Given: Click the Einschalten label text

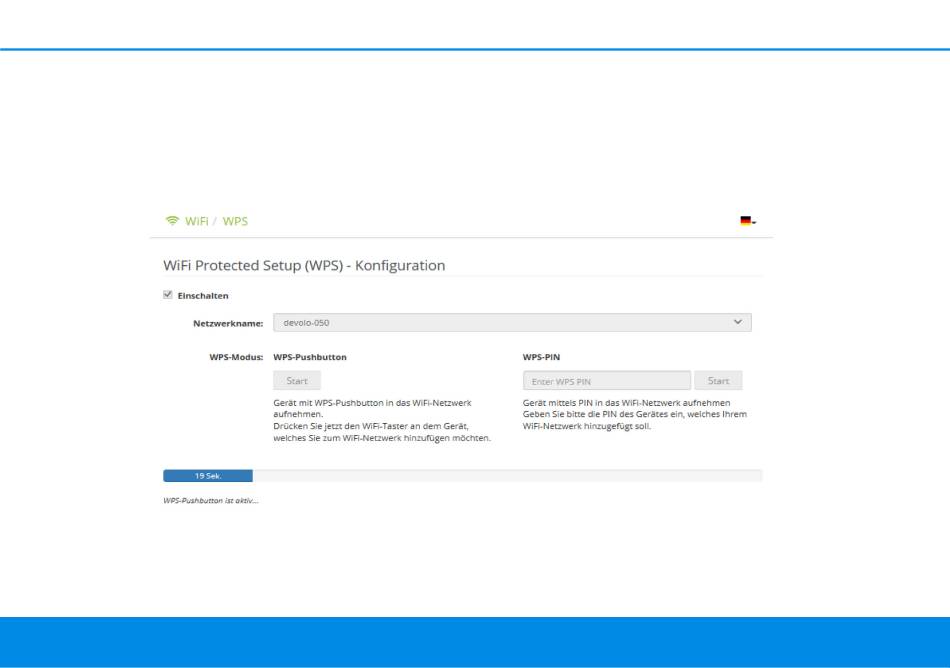Looking at the screenshot, I should coord(203,296).
